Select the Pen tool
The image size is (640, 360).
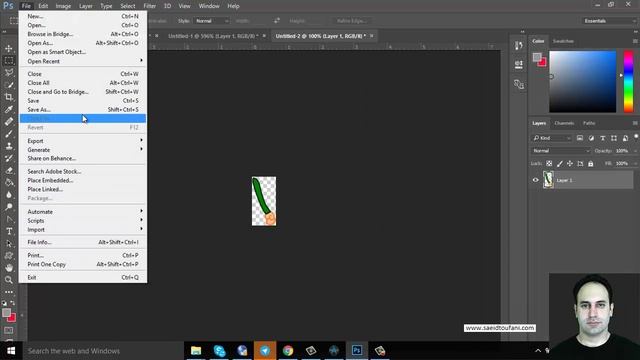pos(9,219)
